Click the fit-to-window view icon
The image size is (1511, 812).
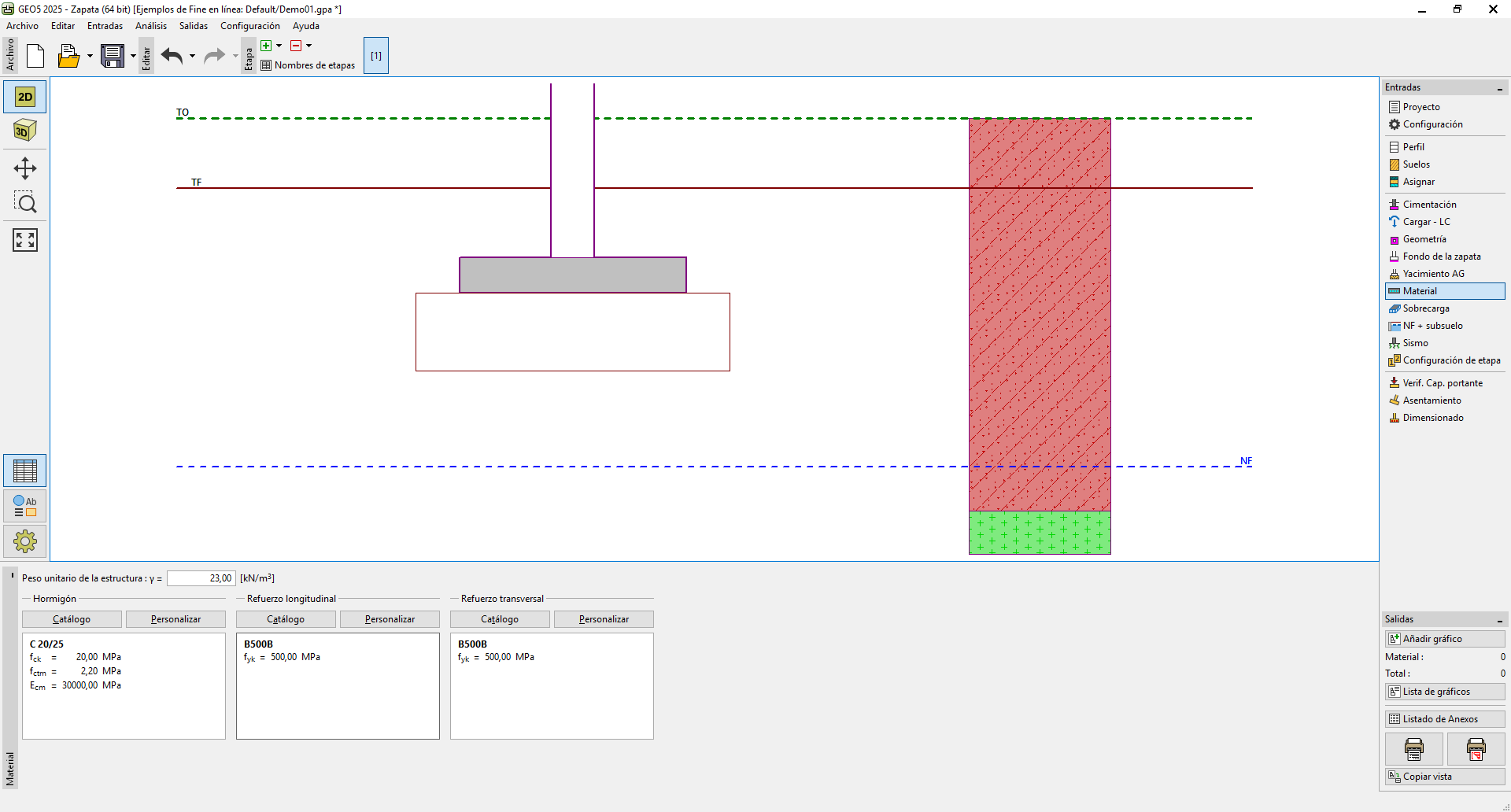(x=25, y=240)
